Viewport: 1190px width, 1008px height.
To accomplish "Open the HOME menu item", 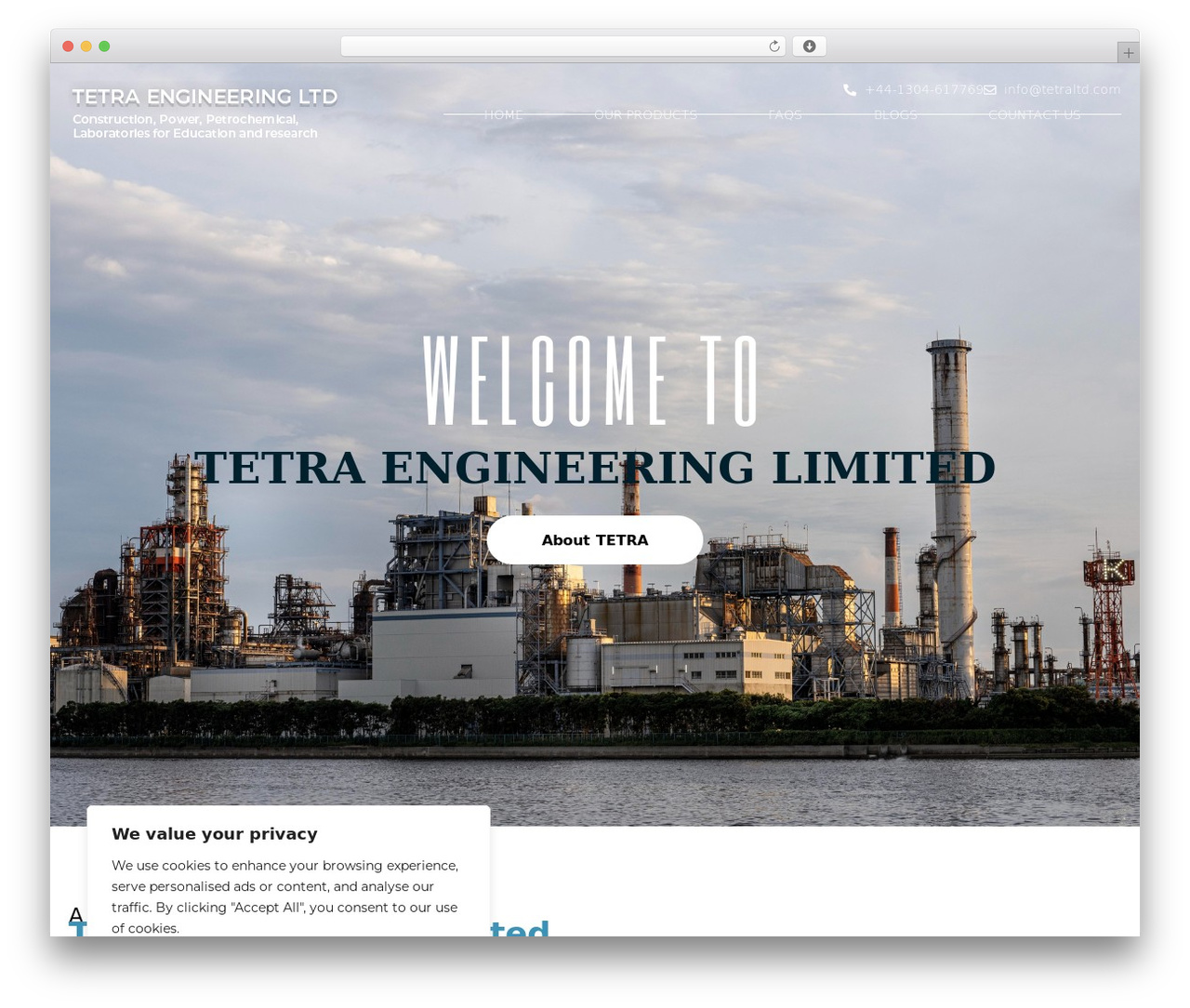I will coord(503,114).
